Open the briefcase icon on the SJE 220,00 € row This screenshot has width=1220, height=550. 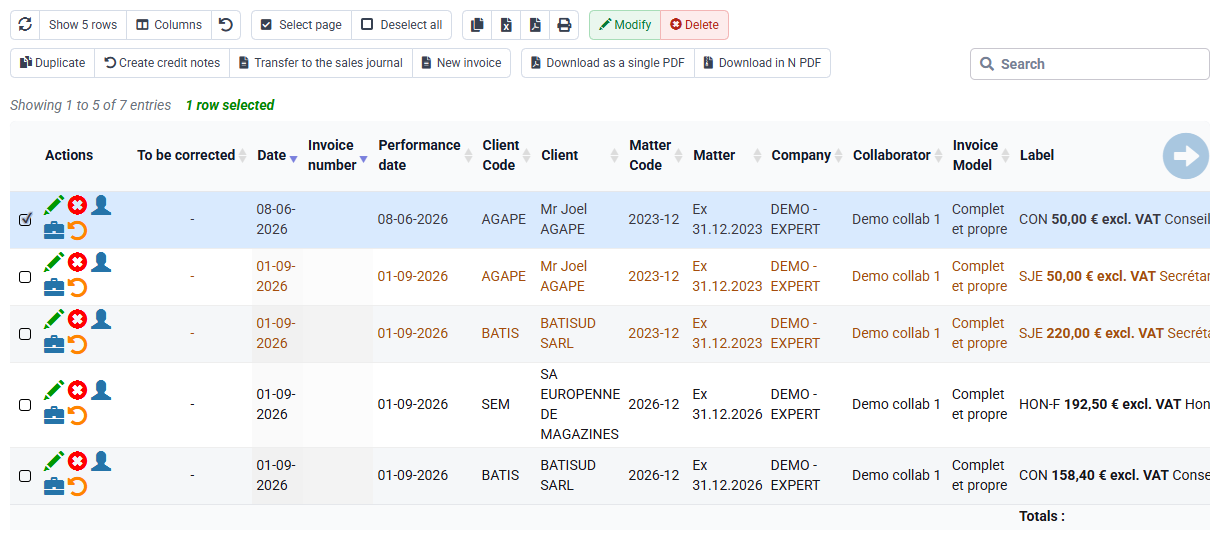[x=54, y=345]
